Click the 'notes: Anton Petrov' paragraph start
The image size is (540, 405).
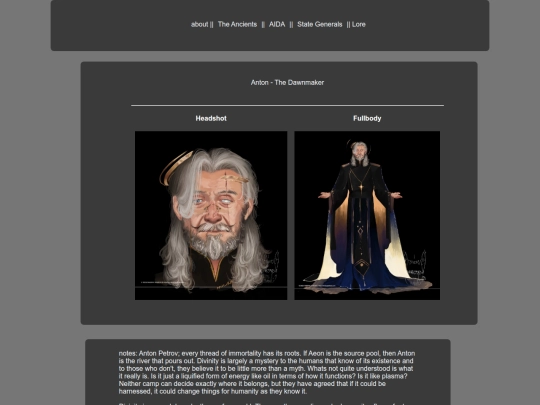click(x=149, y=353)
